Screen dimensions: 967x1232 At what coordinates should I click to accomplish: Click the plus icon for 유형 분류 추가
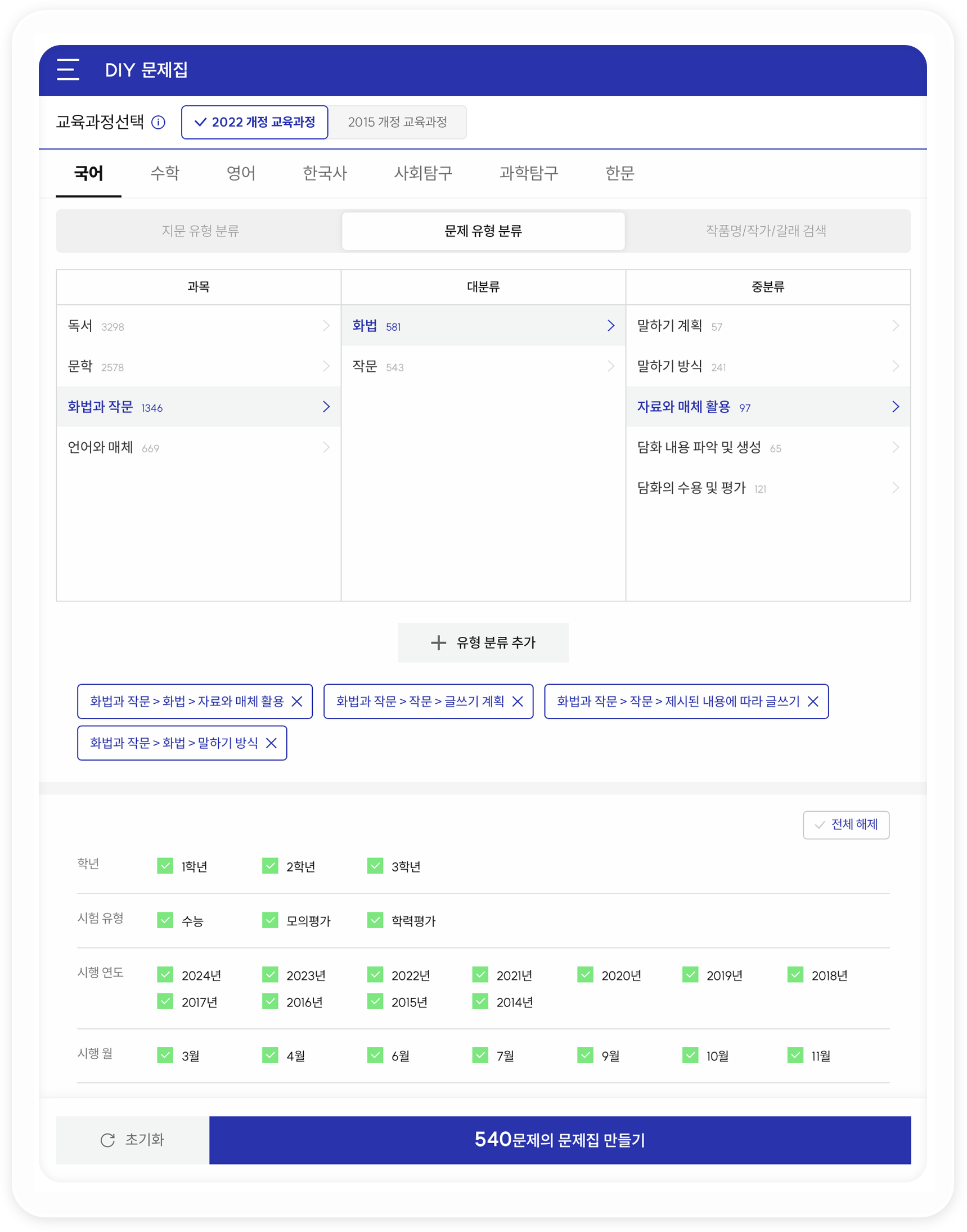[x=438, y=642]
